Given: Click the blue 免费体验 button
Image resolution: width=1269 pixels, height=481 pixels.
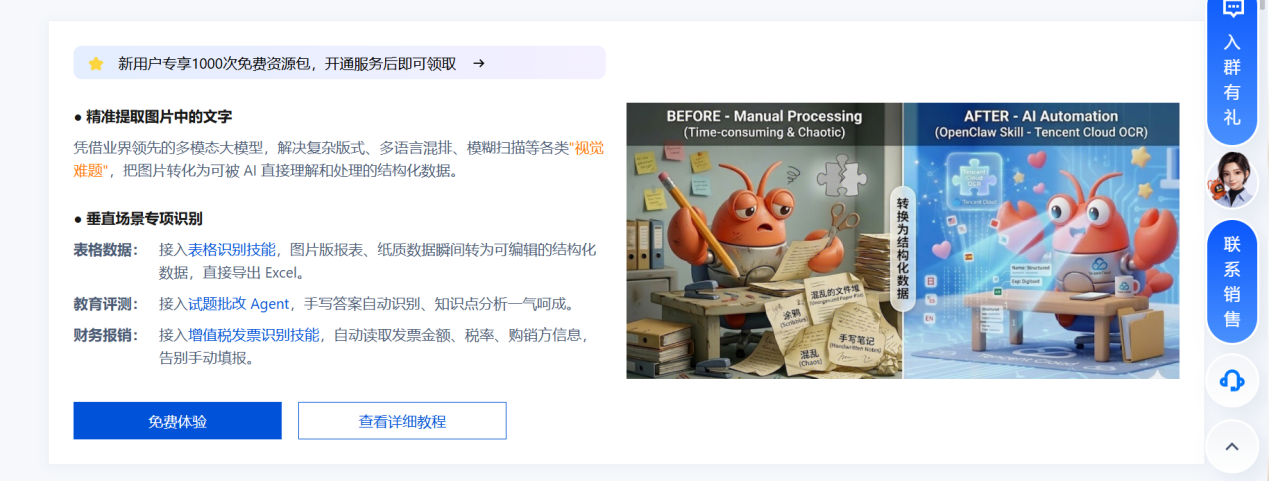Looking at the screenshot, I should [x=177, y=421].
